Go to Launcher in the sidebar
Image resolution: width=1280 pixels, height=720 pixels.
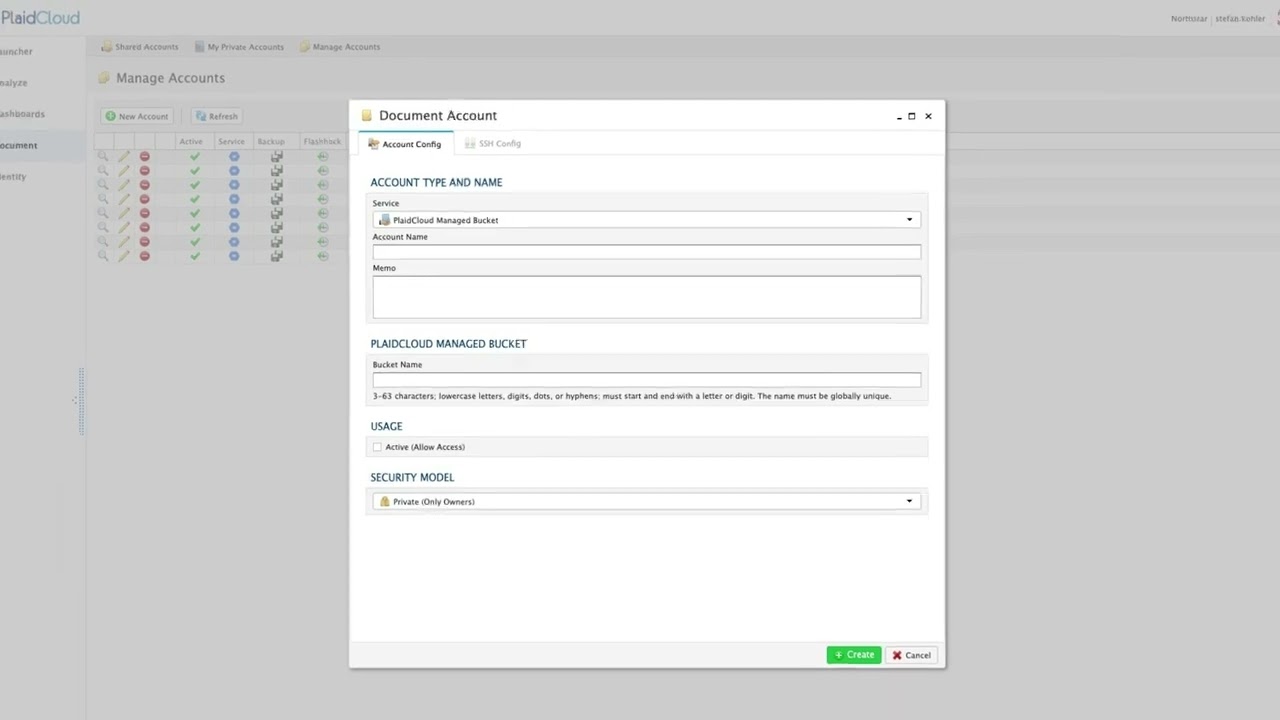(x=16, y=52)
